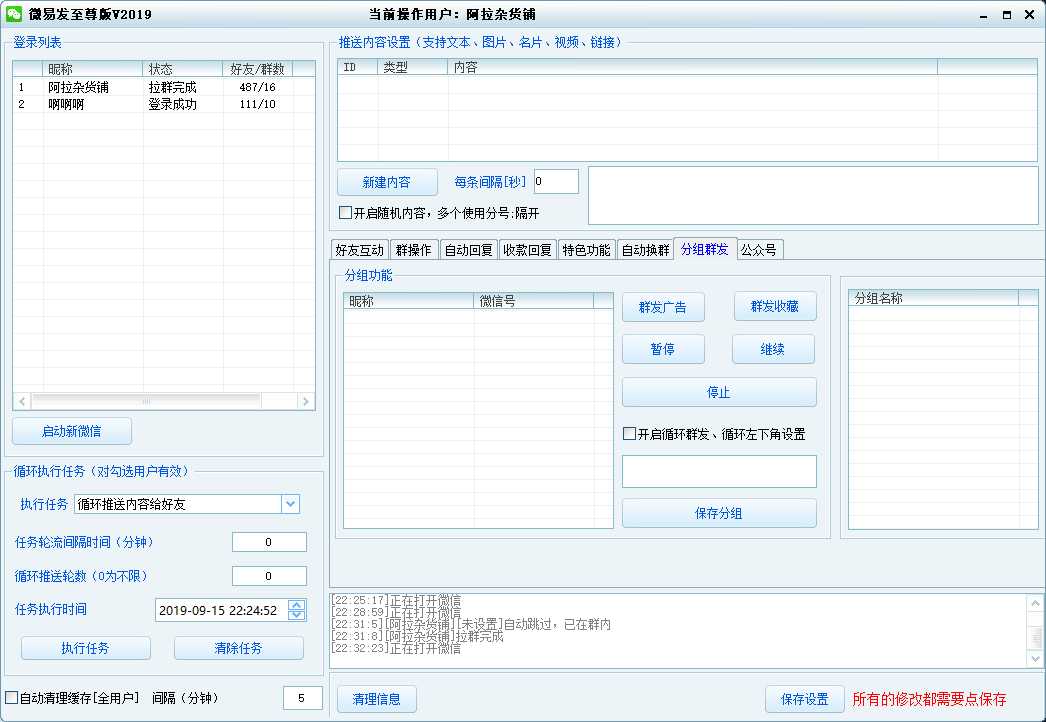Click 保存设置 button
The height and width of the screenshot is (722, 1046).
click(805, 699)
